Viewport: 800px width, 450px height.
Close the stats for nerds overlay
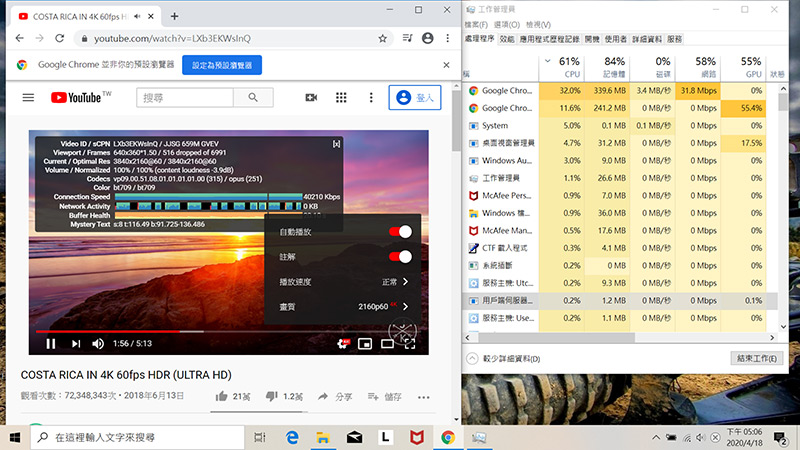pos(336,144)
